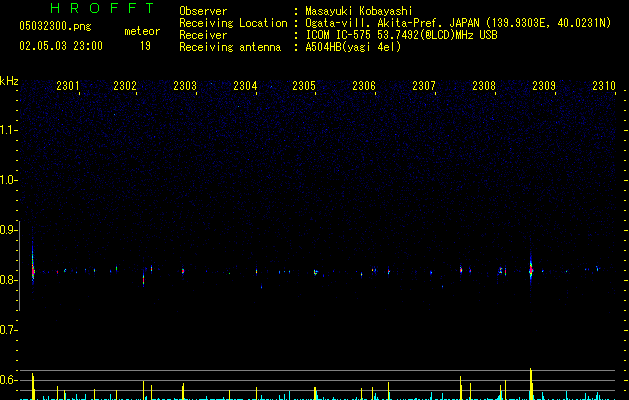Screen dimensions: 629x400
Task: Click time marker 2301
Action: [67, 85]
